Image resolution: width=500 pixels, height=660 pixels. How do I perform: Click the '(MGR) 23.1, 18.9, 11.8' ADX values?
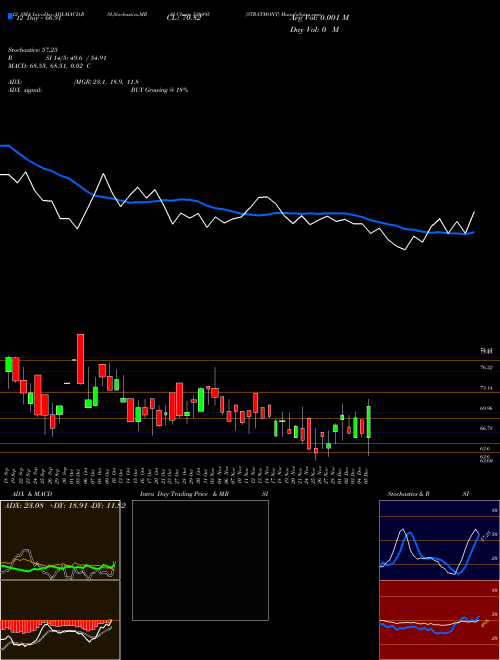[106, 82]
